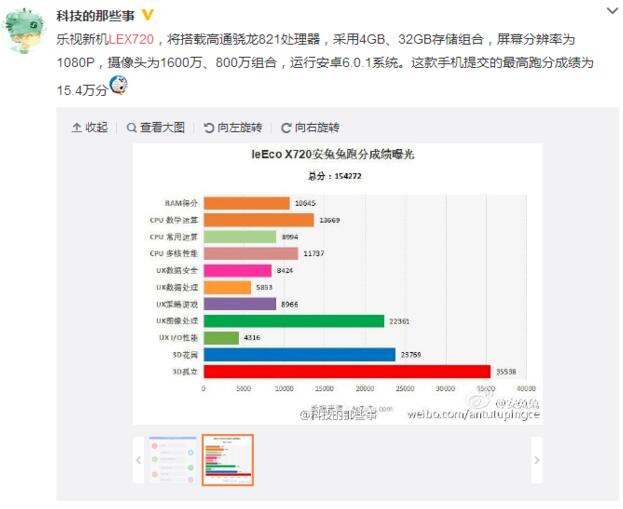623x509 pixels.
Task: Click the green UX bar valued 22361
Action: (294, 321)
